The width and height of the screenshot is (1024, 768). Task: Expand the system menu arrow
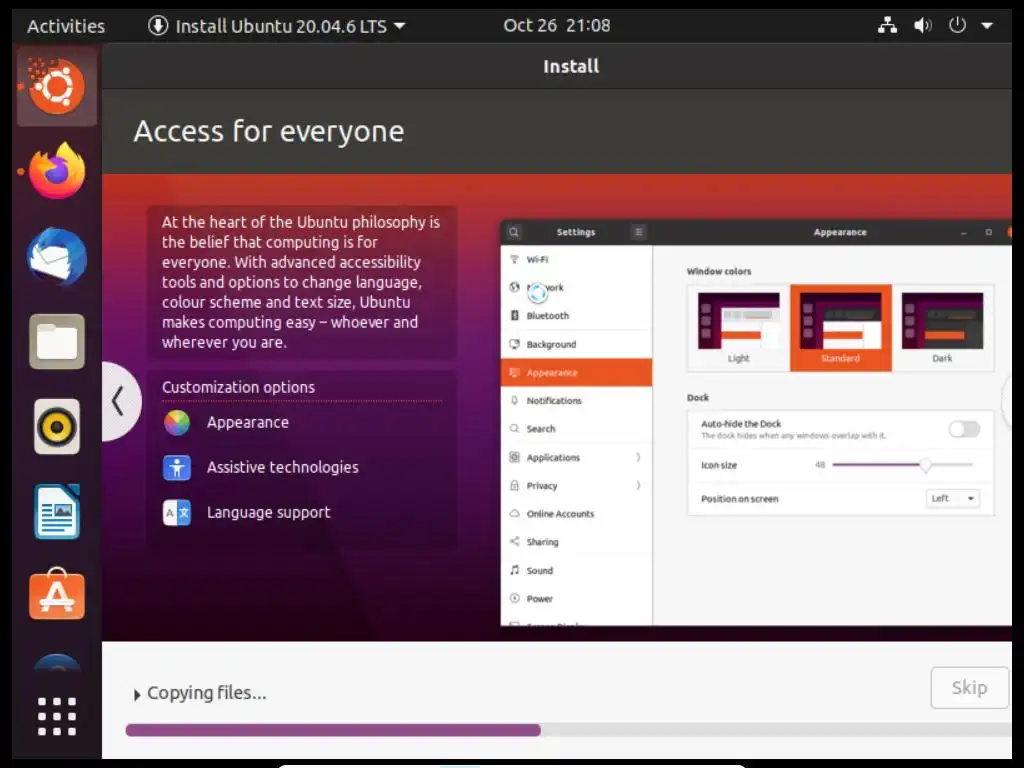(987, 25)
